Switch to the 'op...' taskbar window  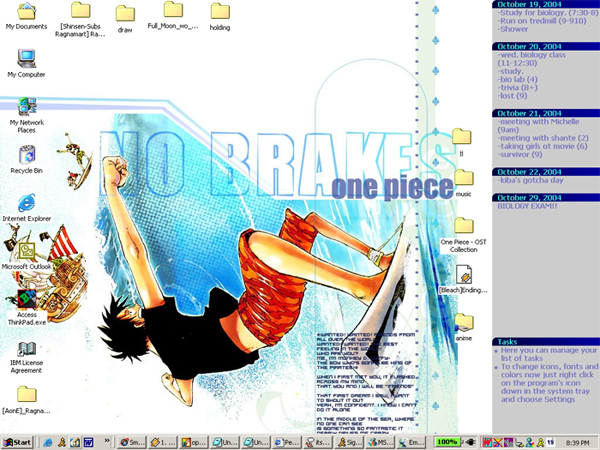(194, 443)
